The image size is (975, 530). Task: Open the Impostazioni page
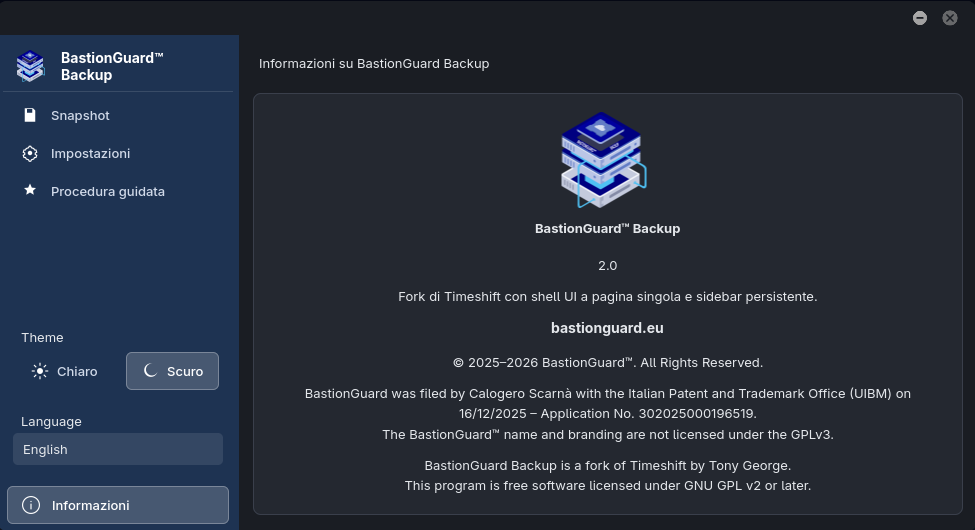pyautogui.click(x=118, y=154)
